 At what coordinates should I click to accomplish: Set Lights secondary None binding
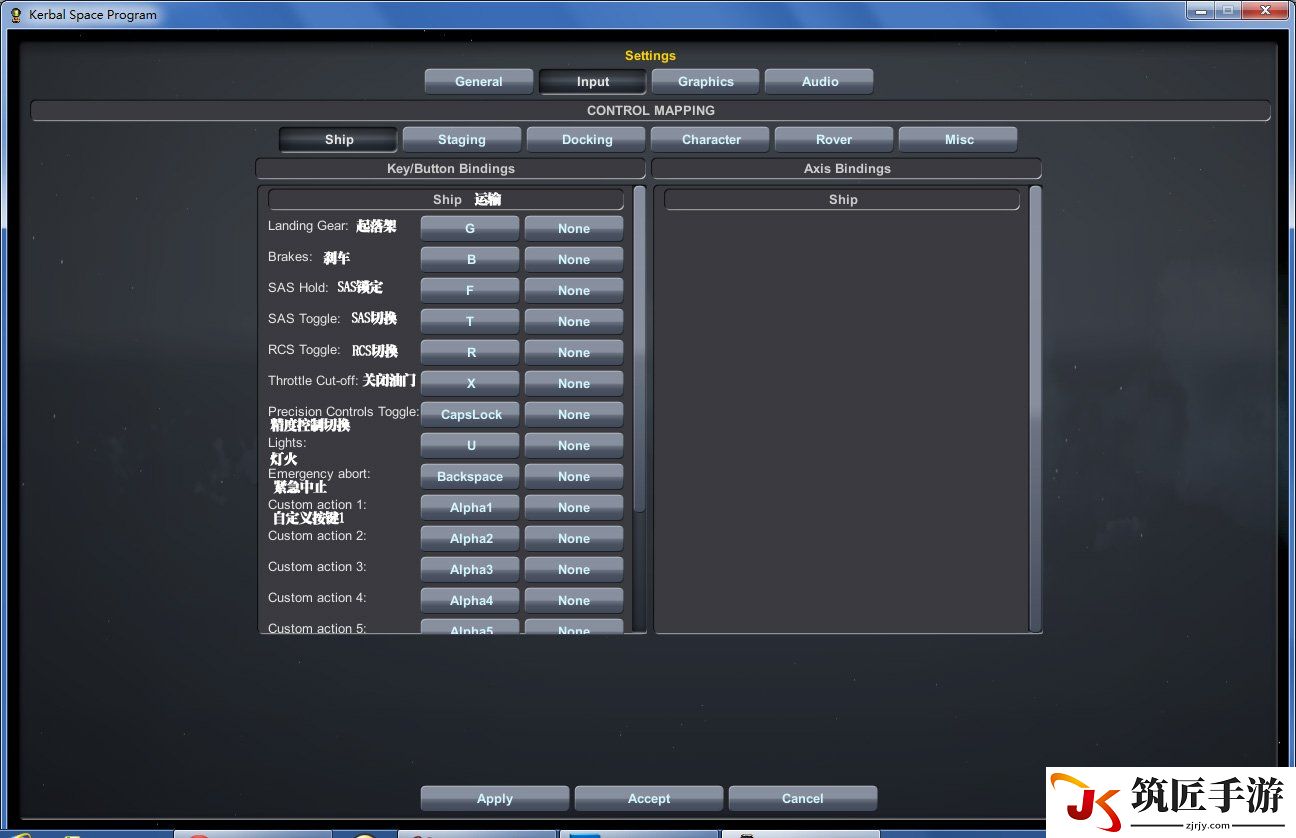(574, 446)
